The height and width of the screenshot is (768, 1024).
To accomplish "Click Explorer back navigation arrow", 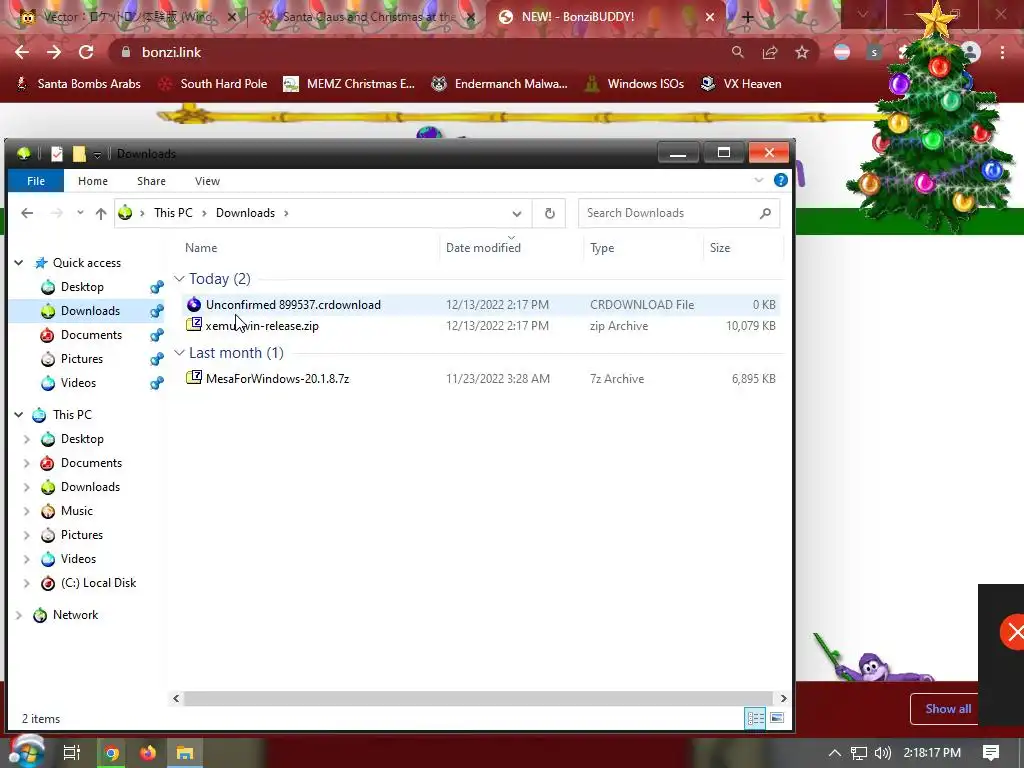I will pos(27,213).
